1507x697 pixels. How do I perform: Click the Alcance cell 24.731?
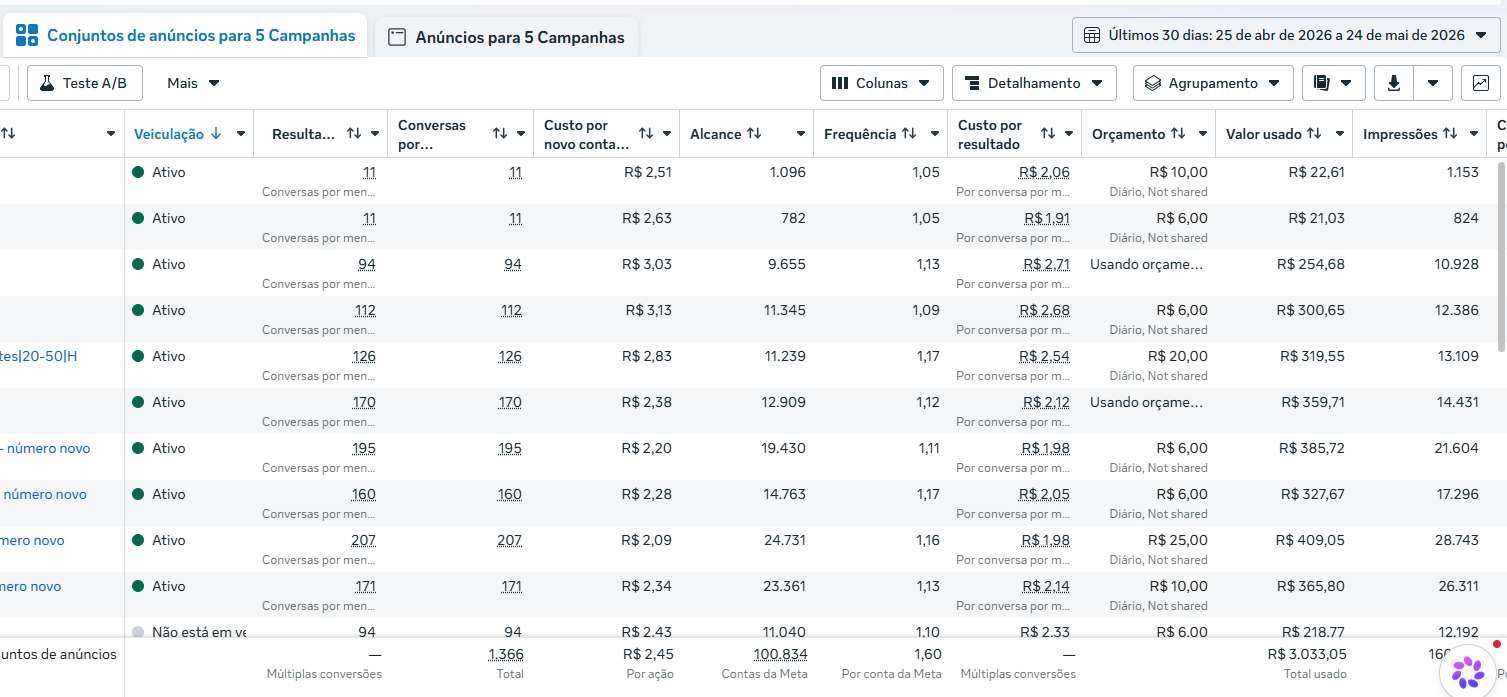(x=784, y=540)
